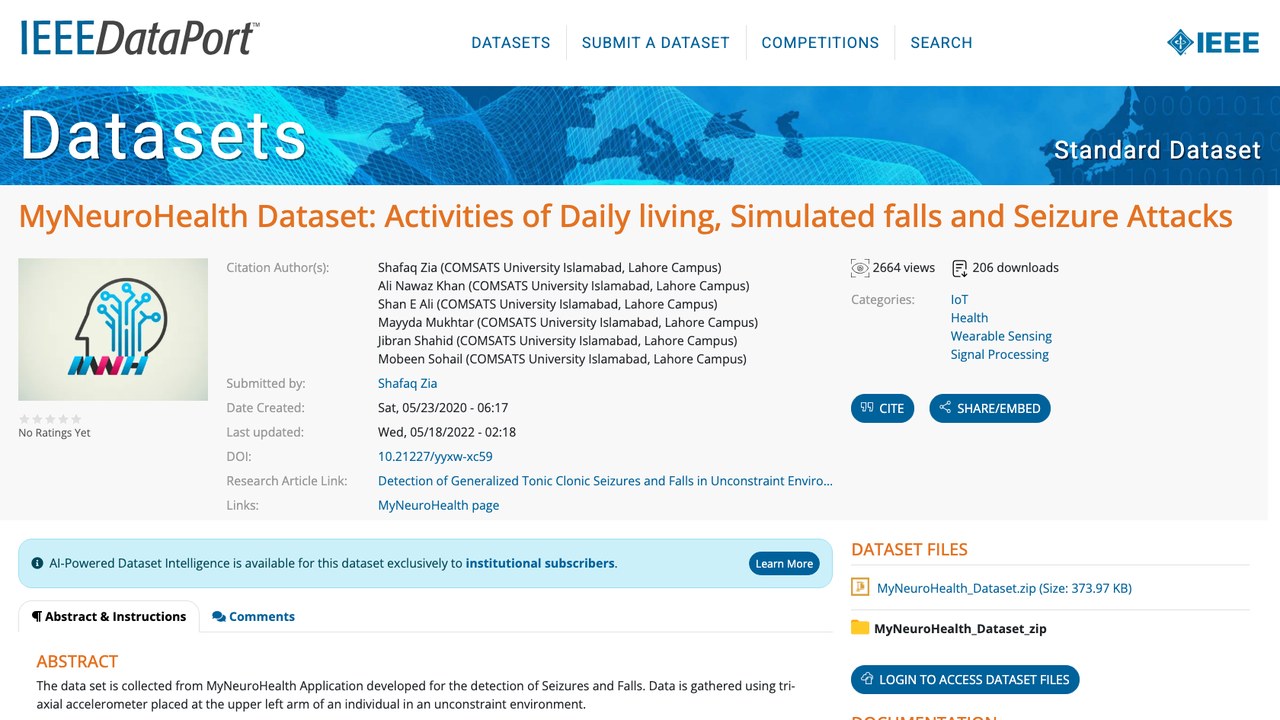1280x720 pixels.
Task: Expand the MyNeuroHealth_Dataset_zip folder
Action: click(960, 629)
